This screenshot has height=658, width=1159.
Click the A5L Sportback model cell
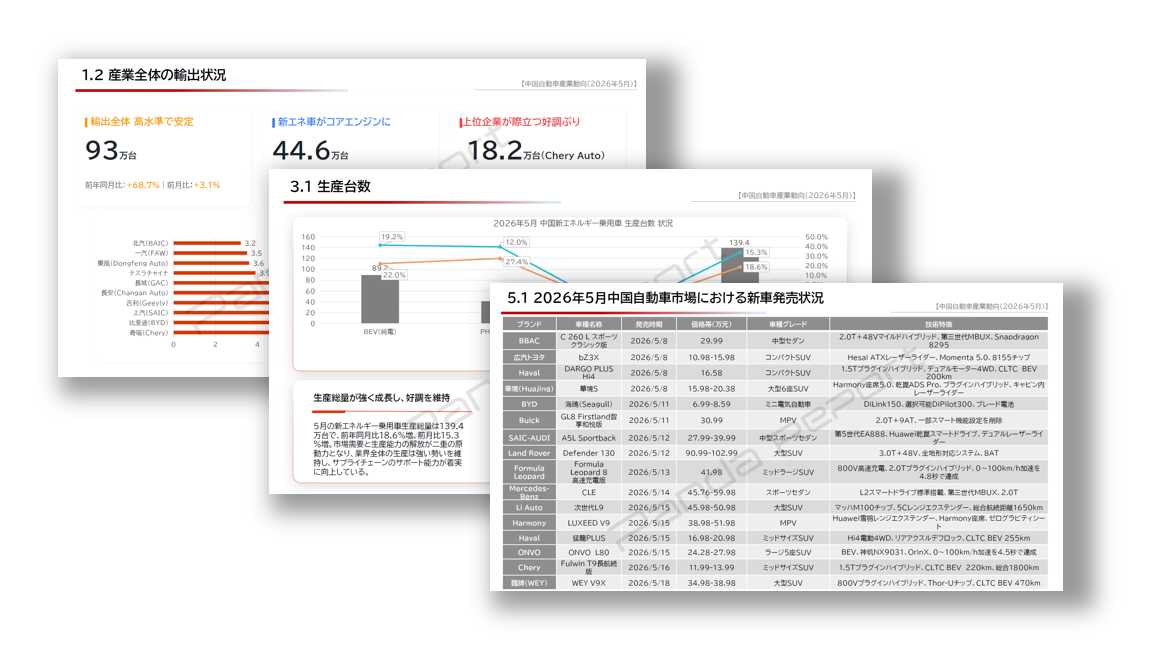click(588, 438)
